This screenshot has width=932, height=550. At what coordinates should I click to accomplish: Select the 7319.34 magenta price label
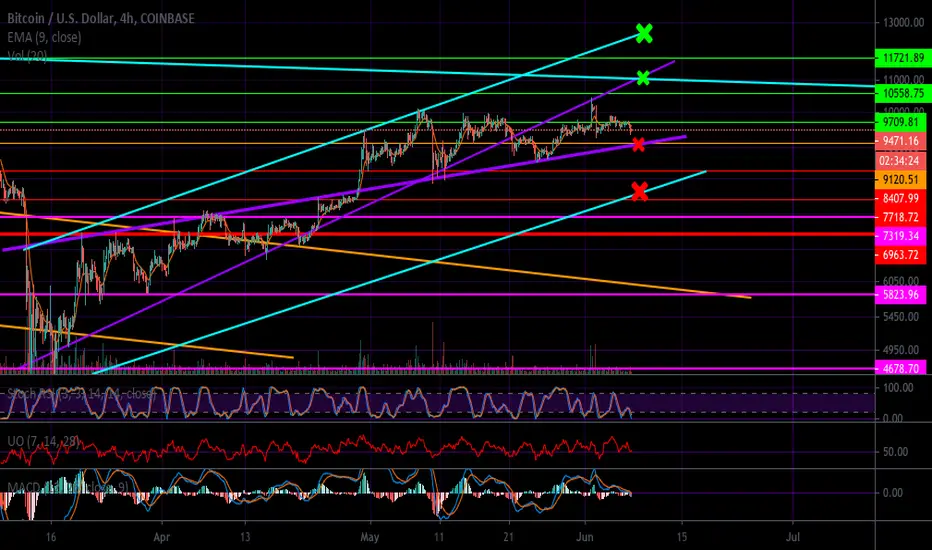pyautogui.click(x=901, y=236)
